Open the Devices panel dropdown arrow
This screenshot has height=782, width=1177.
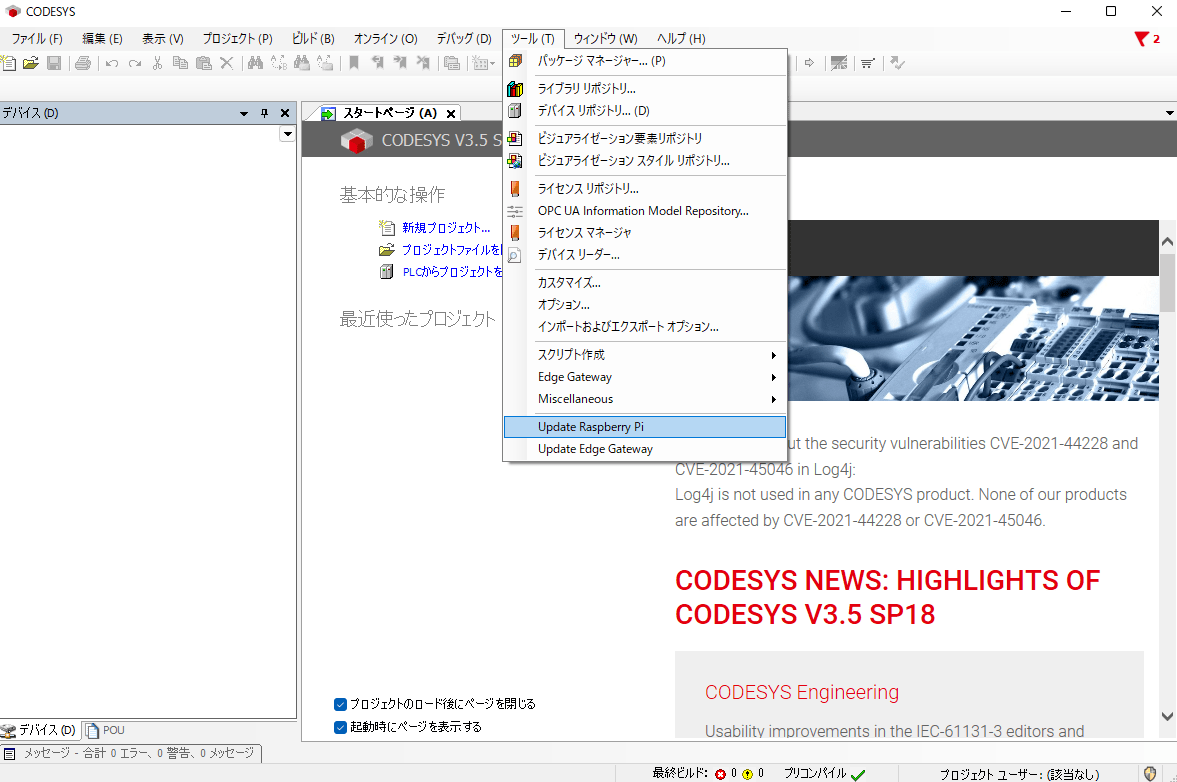(x=244, y=113)
